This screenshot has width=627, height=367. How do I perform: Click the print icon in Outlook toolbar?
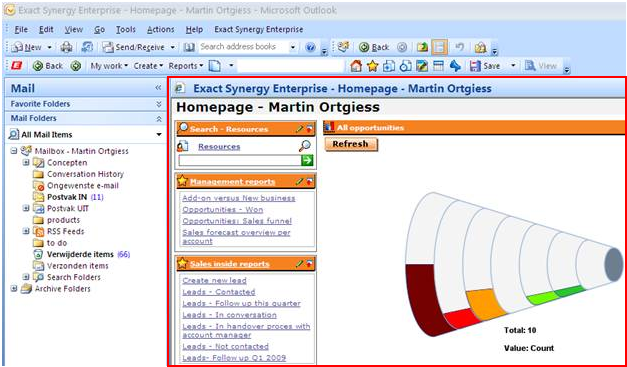point(66,47)
